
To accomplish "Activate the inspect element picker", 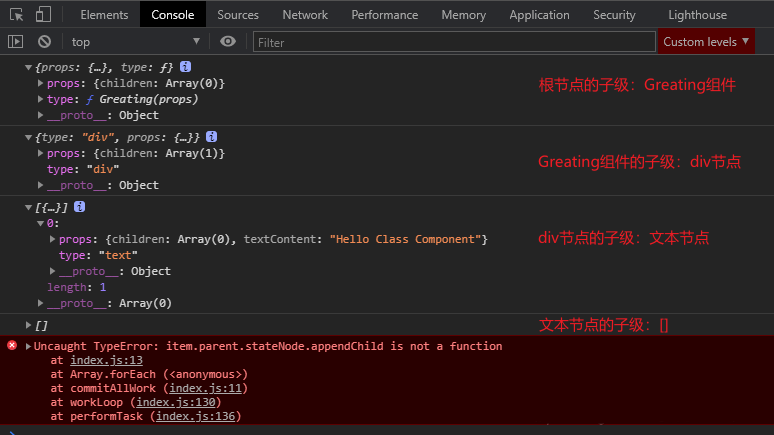I will (16, 15).
